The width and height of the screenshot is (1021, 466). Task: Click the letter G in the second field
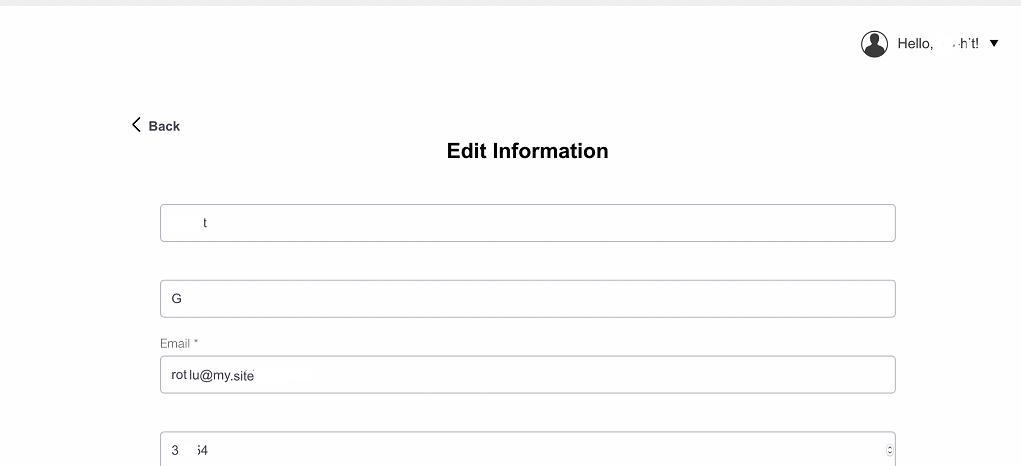[177, 299]
